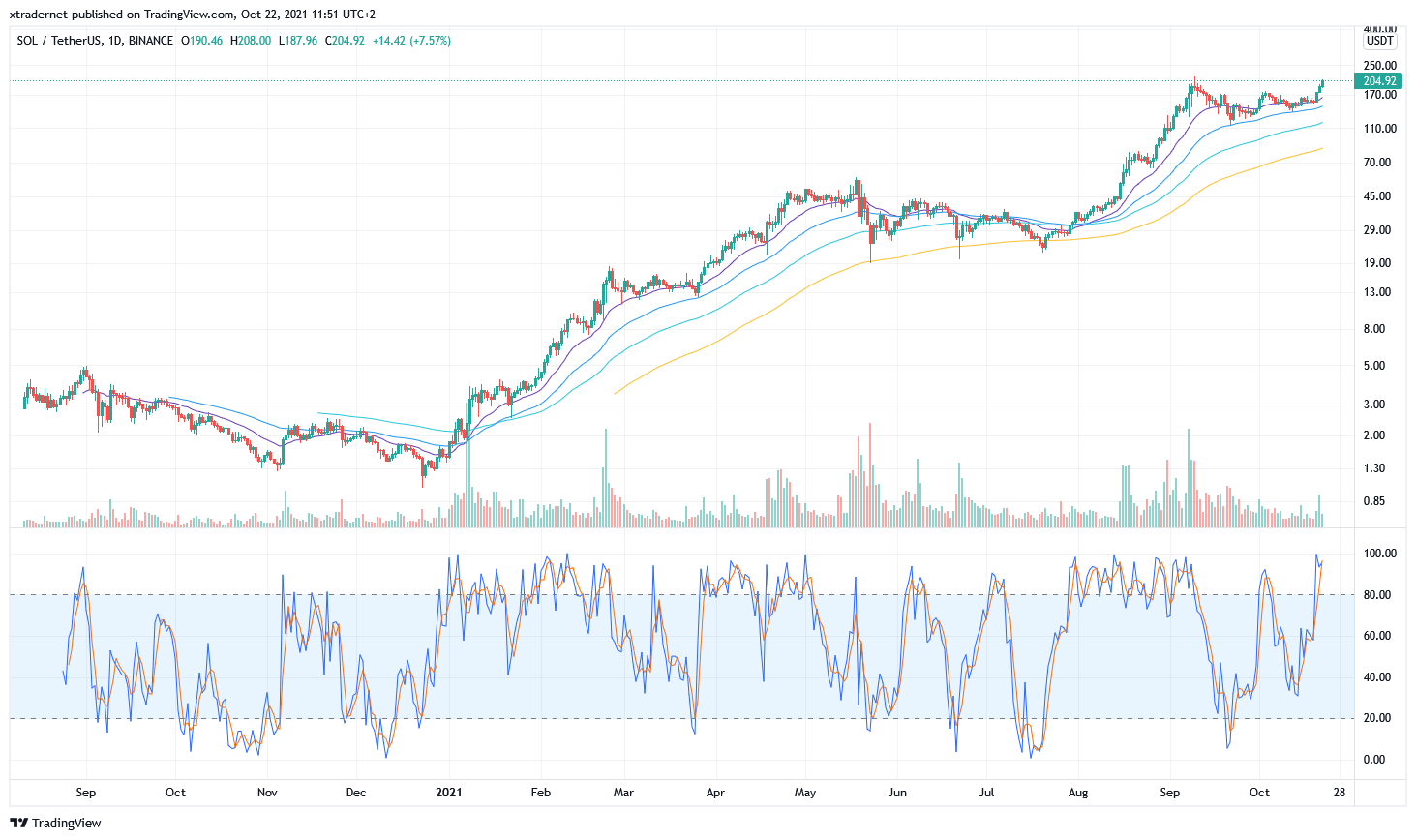The height and width of the screenshot is (840, 1416).
Task: Click the change value +14.42 (+7.57%)
Action: (x=411, y=41)
